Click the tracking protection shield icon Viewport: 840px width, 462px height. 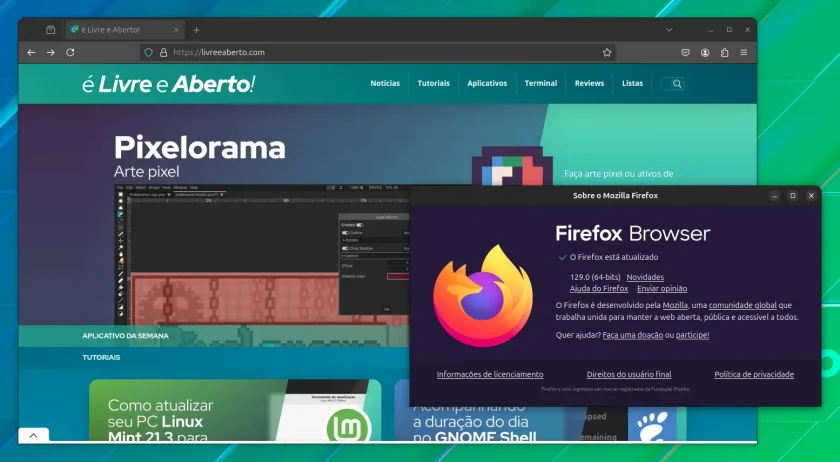(x=149, y=53)
